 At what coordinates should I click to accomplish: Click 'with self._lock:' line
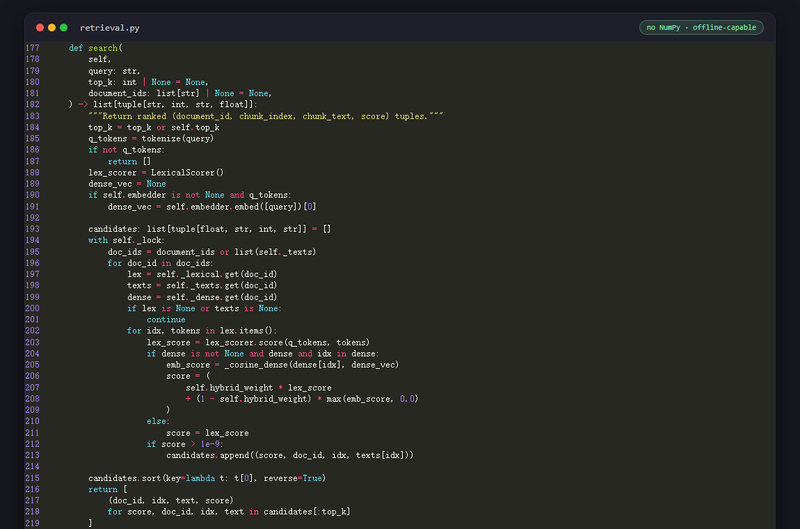[x=126, y=241]
